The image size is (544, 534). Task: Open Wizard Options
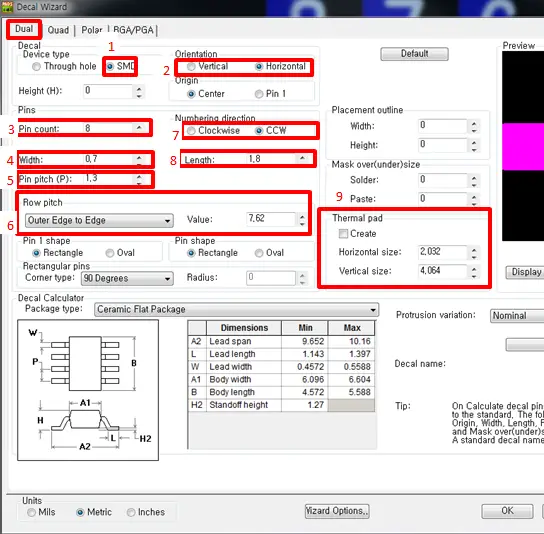tap(337, 511)
